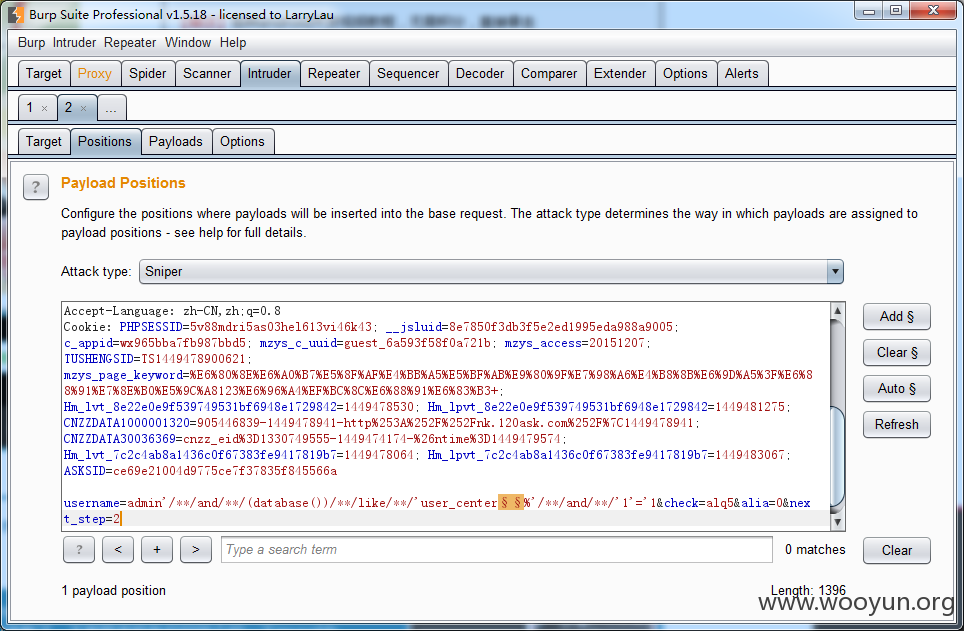Switch to the Proxy tab

click(95, 74)
